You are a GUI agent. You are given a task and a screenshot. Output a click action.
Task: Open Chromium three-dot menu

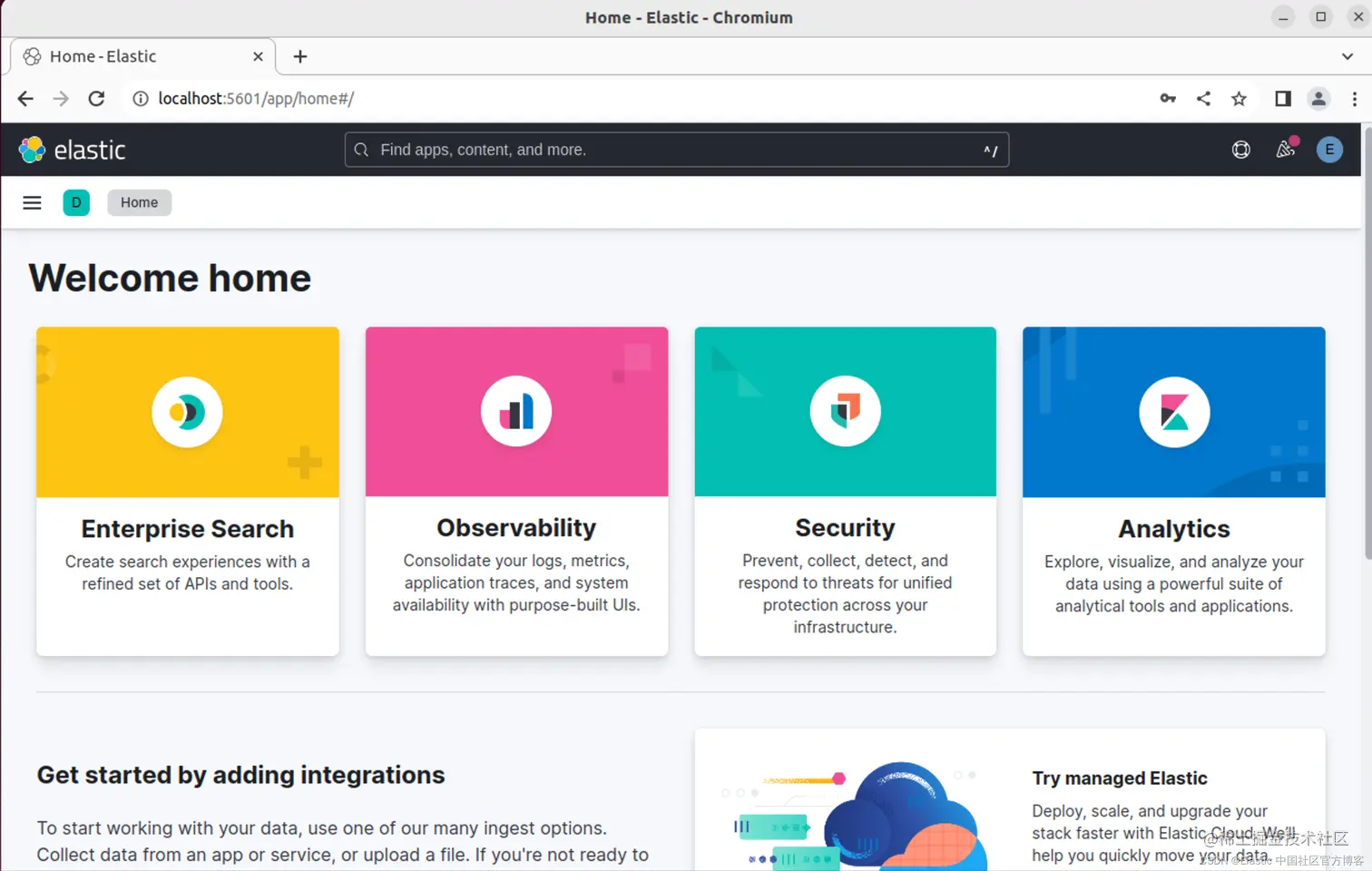(1355, 99)
